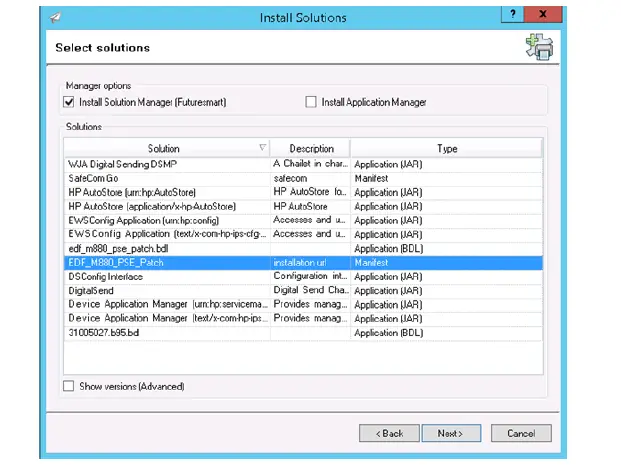Select HP AutoStore (application/x-hp-AutoStore) row
This screenshot has height=465, width=621.
tap(303, 206)
